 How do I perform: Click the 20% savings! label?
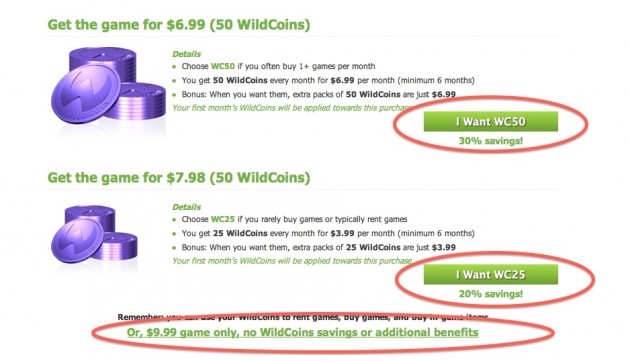tap(491, 294)
